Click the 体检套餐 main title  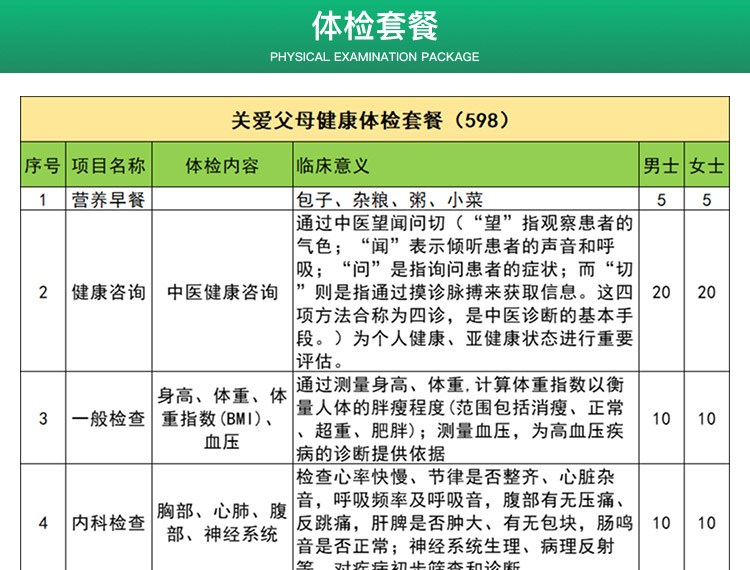374,25
